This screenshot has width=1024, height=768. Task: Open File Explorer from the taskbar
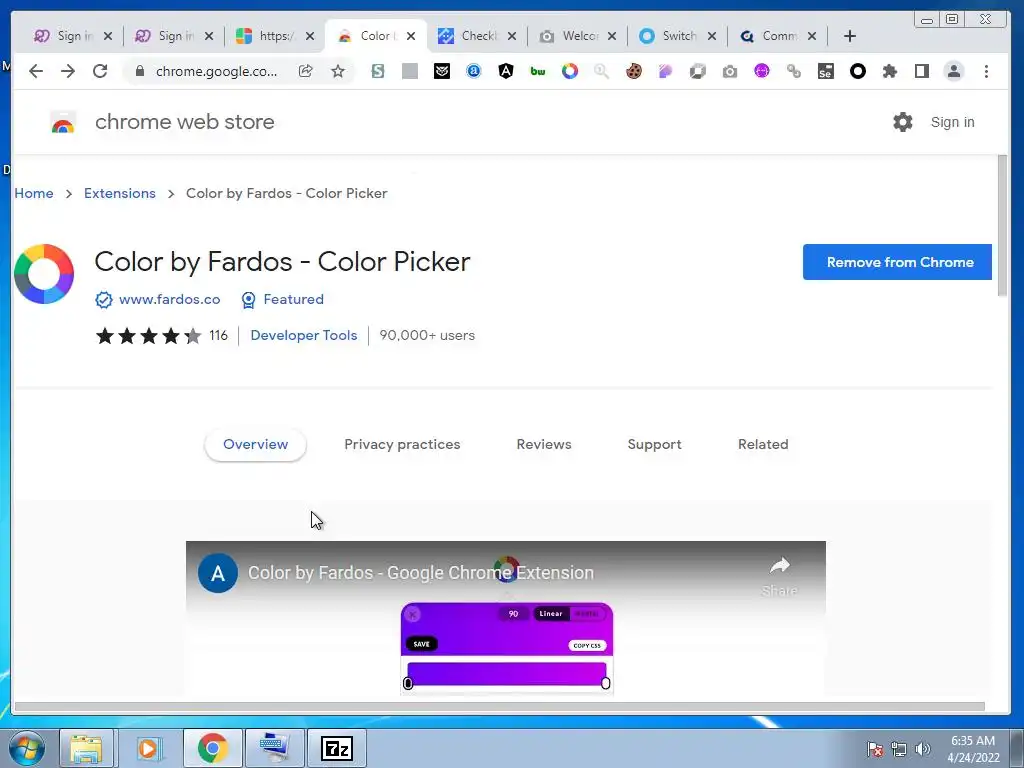pyautogui.click(x=86, y=748)
